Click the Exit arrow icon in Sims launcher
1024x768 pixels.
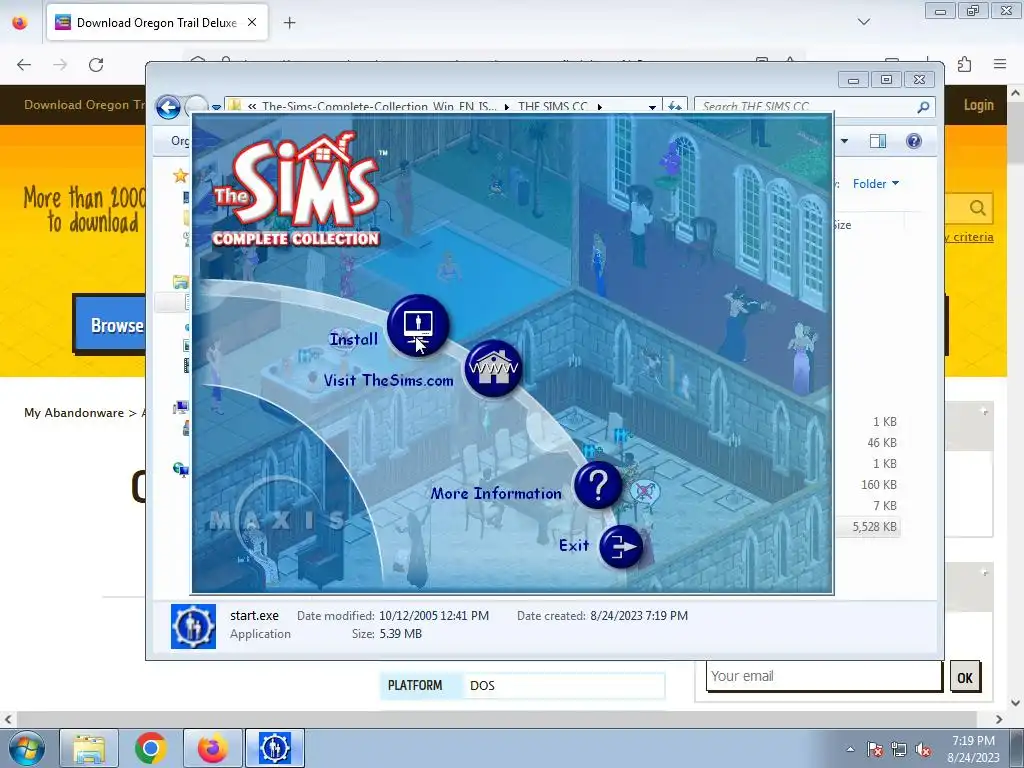pos(620,546)
